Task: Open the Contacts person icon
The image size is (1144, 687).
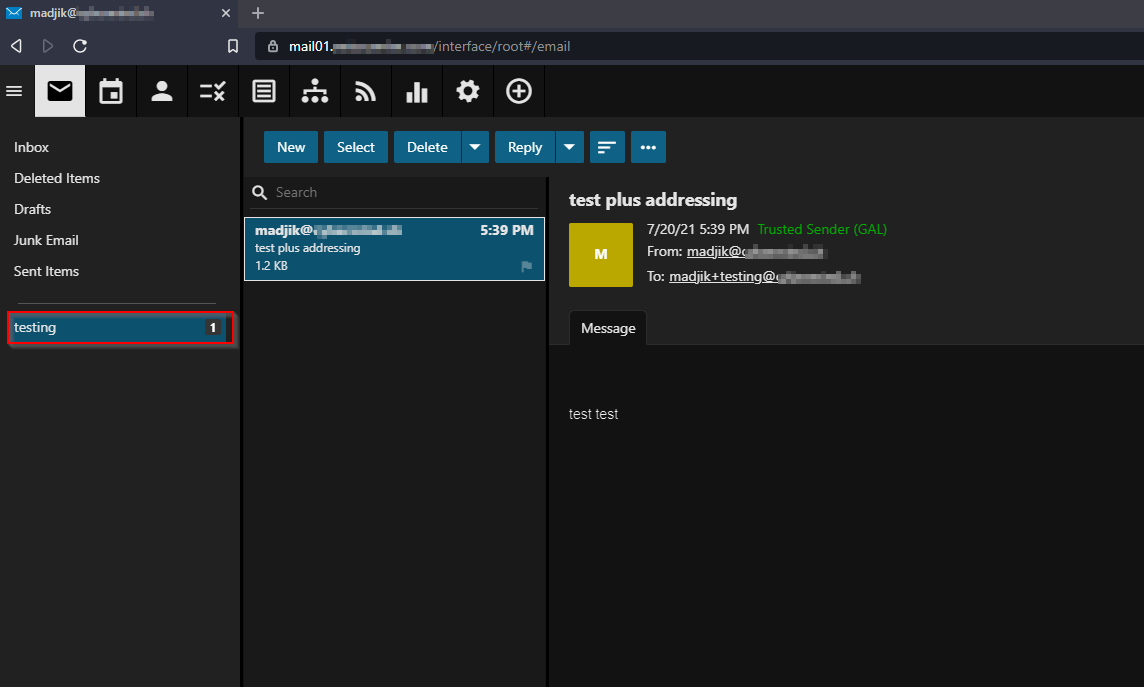Action: pyautogui.click(x=162, y=92)
